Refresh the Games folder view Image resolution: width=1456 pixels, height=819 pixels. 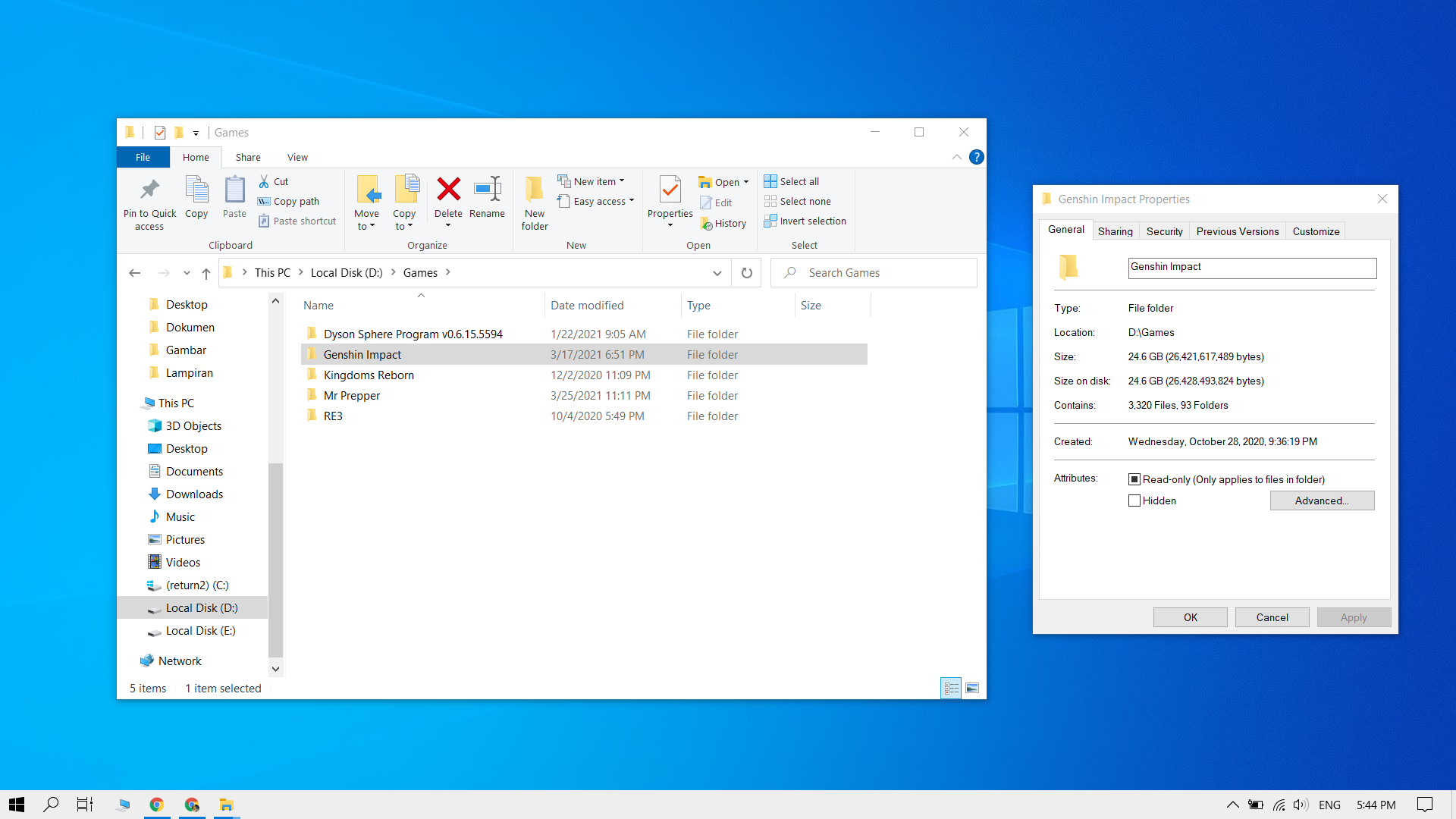tap(747, 273)
